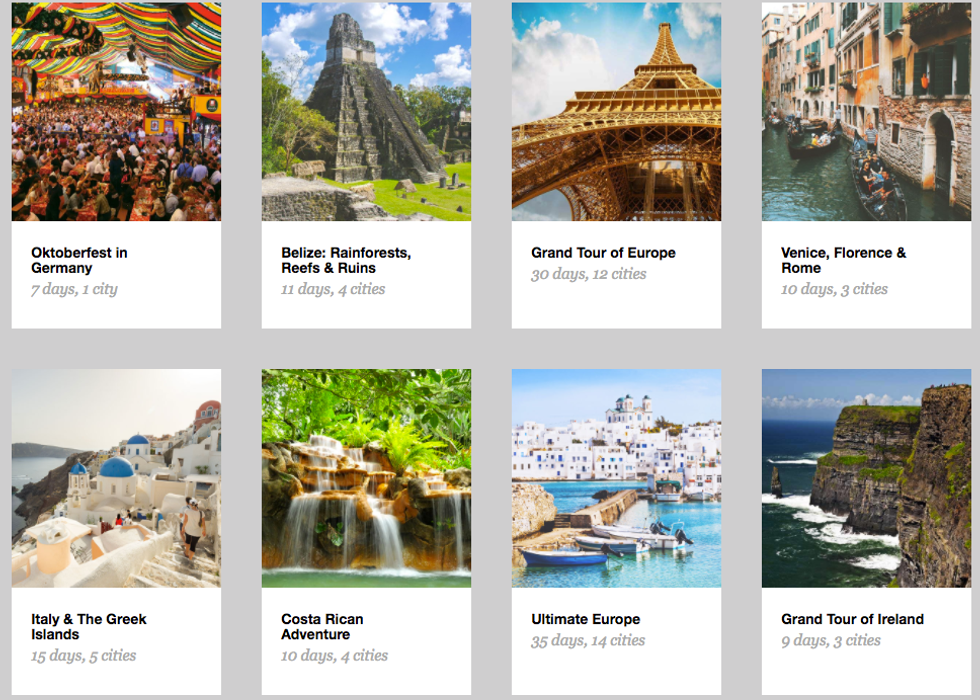
Task: Open the Oktoberfest in Germany title link
Action: pyautogui.click(x=79, y=260)
